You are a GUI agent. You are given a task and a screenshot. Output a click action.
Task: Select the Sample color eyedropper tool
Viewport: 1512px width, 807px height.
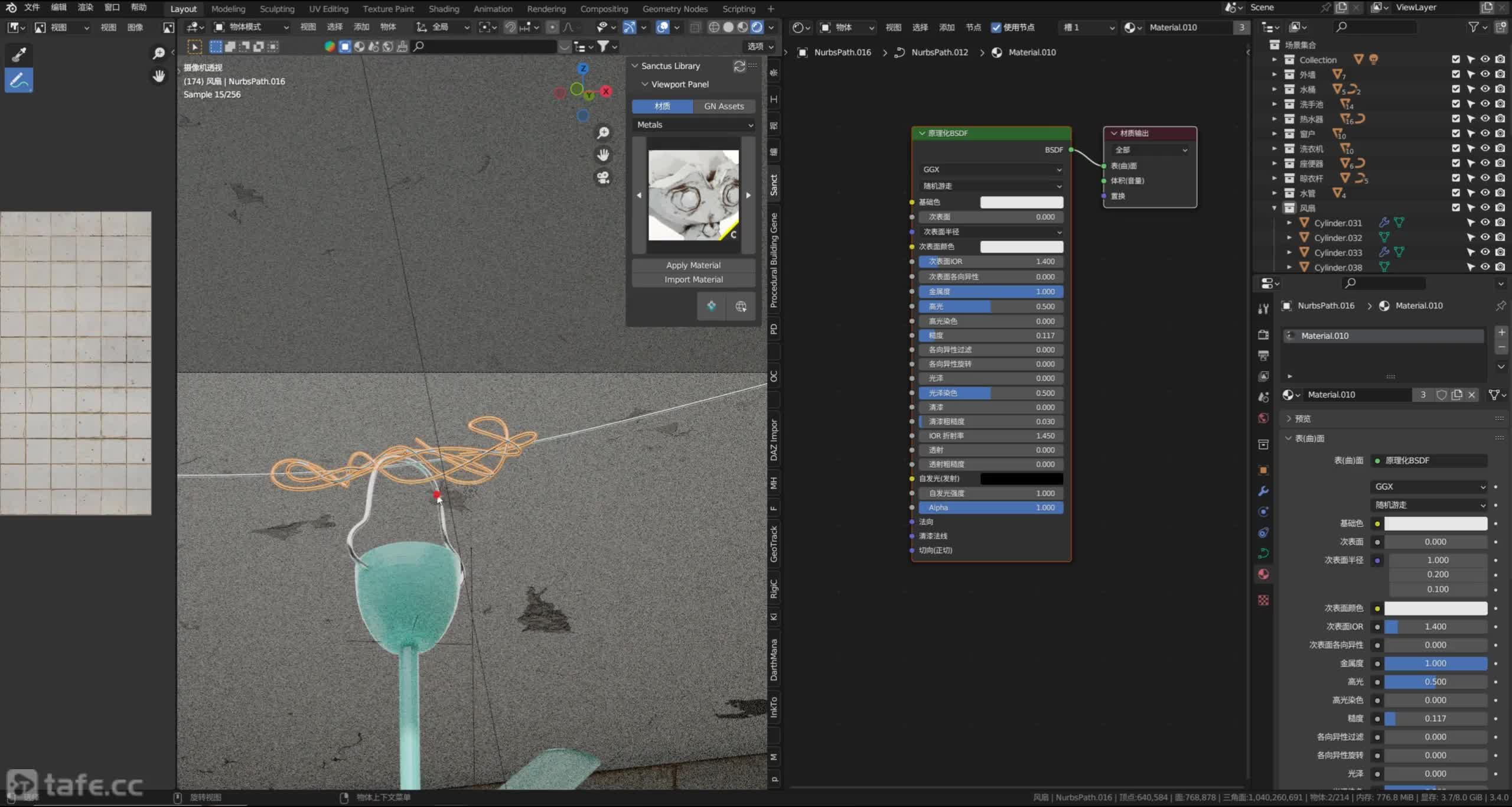[19, 54]
